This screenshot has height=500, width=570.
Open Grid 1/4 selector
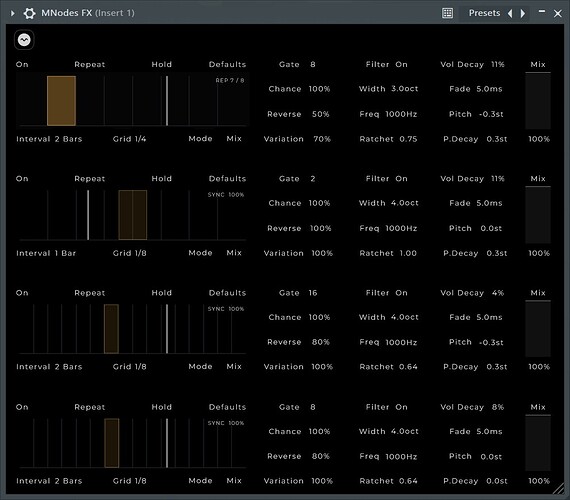pyautogui.click(x=129, y=139)
